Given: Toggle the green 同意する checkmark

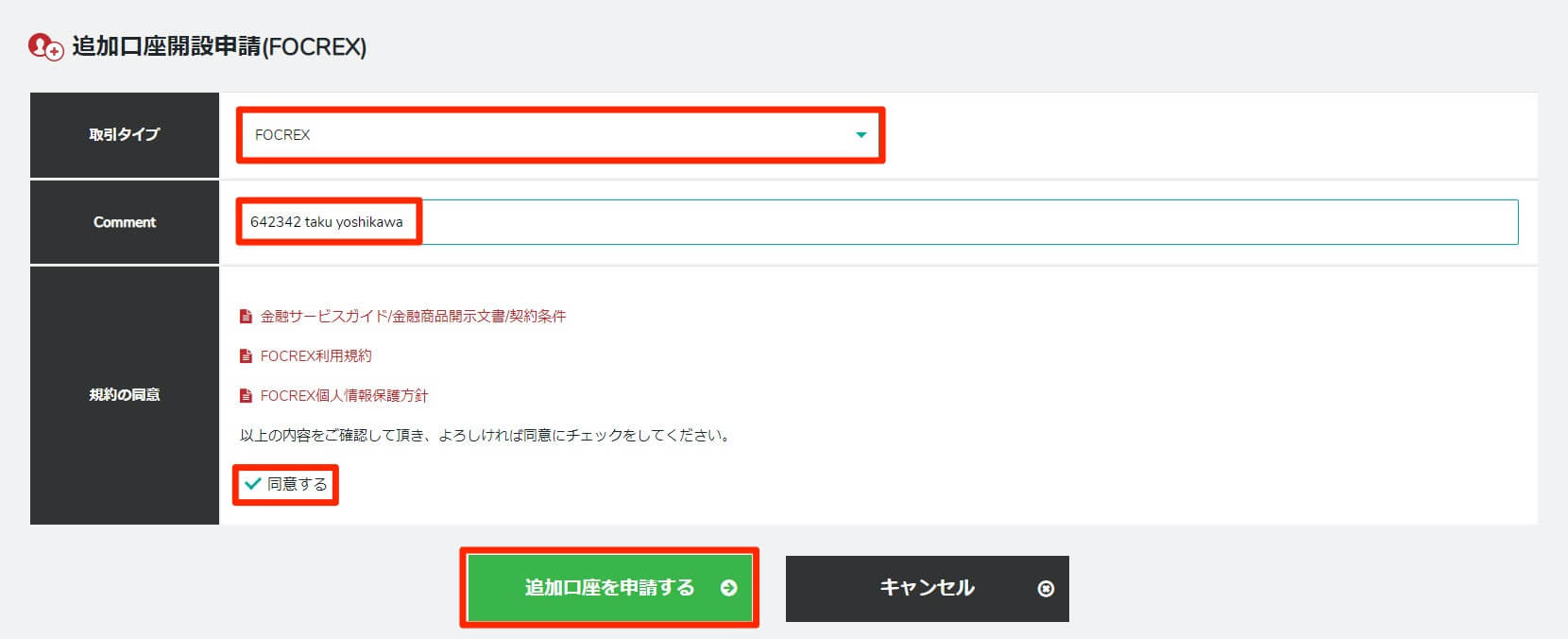Looking at the screenshot, I should point(252,484).
